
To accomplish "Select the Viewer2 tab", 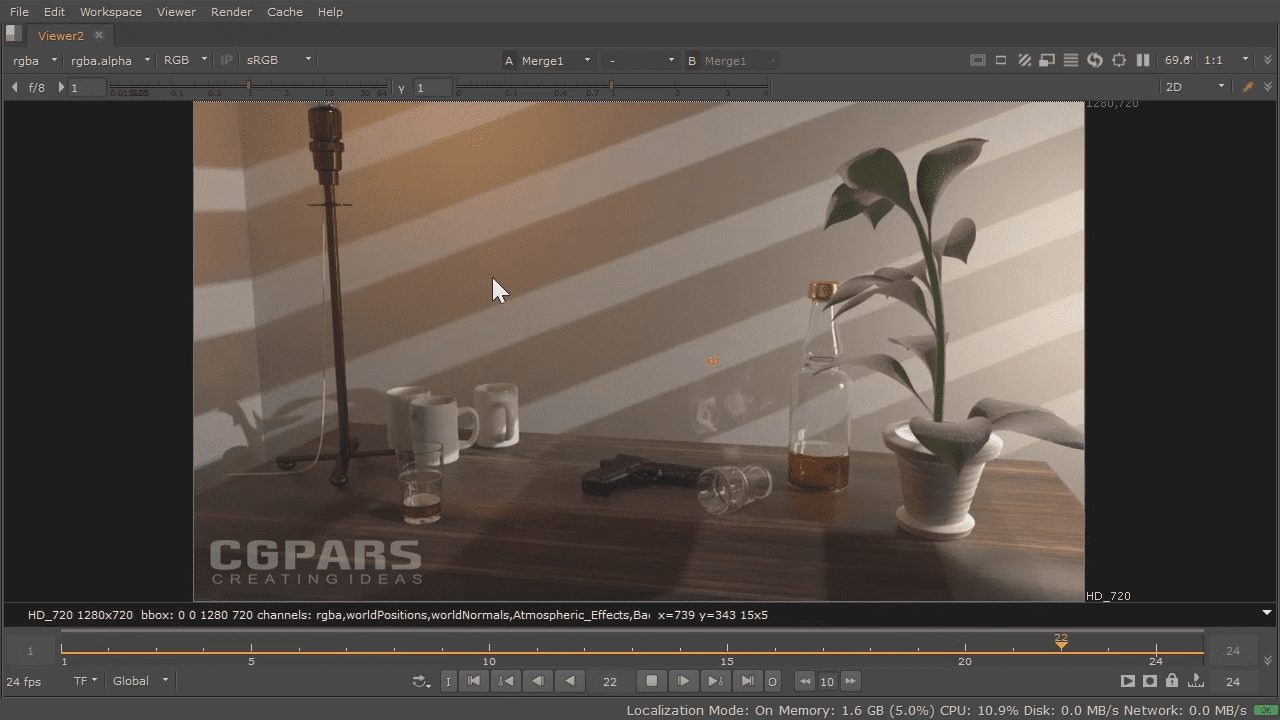I will [60, 34].
